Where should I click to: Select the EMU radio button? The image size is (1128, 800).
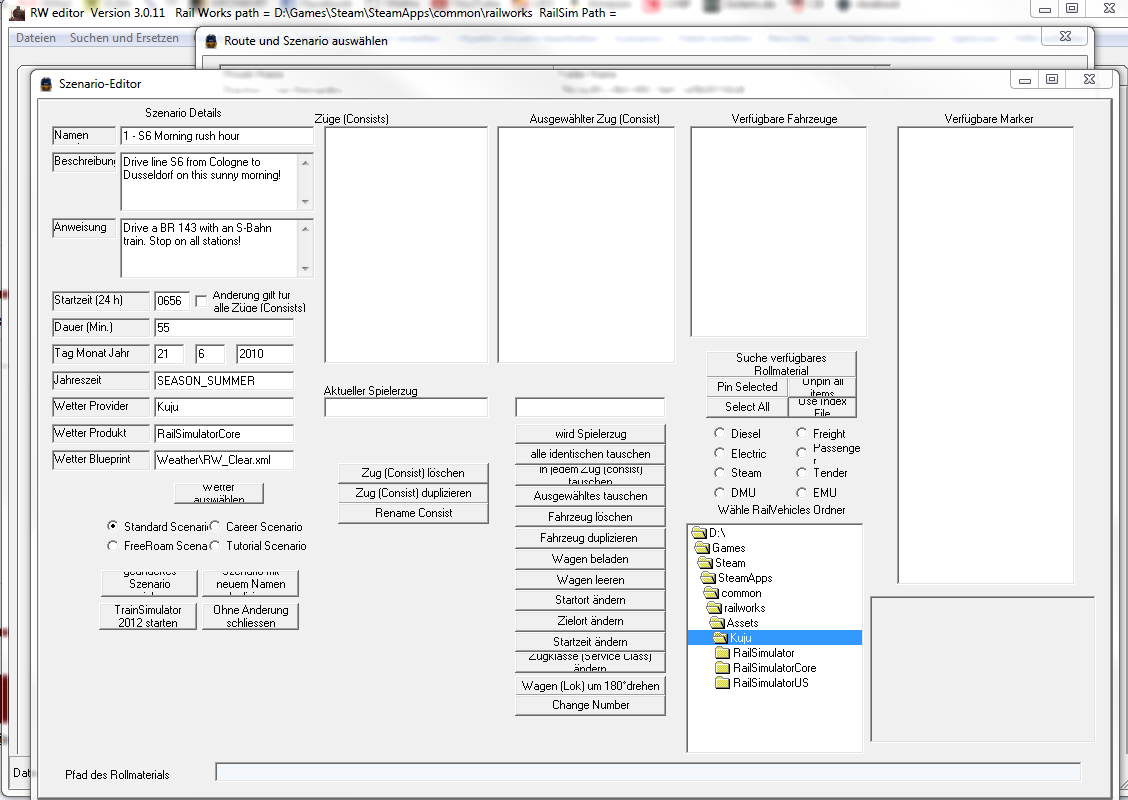802,493
